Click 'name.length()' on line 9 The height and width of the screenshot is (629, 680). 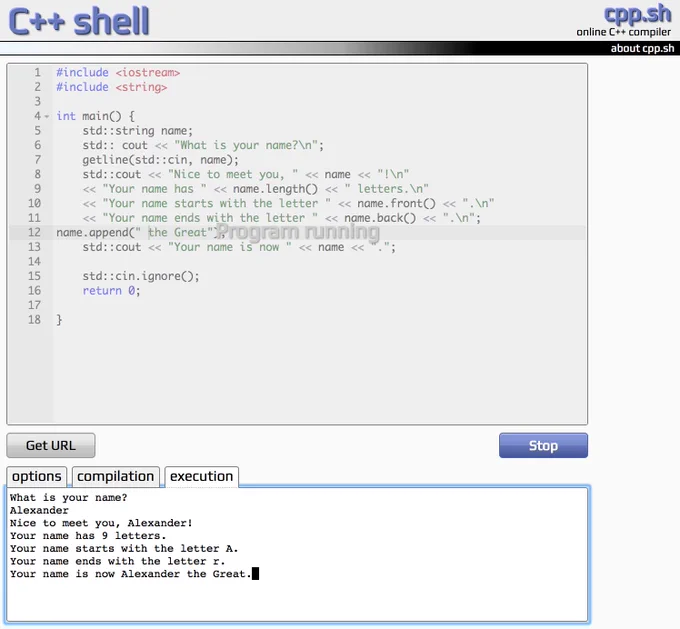(x=275, y=189)
